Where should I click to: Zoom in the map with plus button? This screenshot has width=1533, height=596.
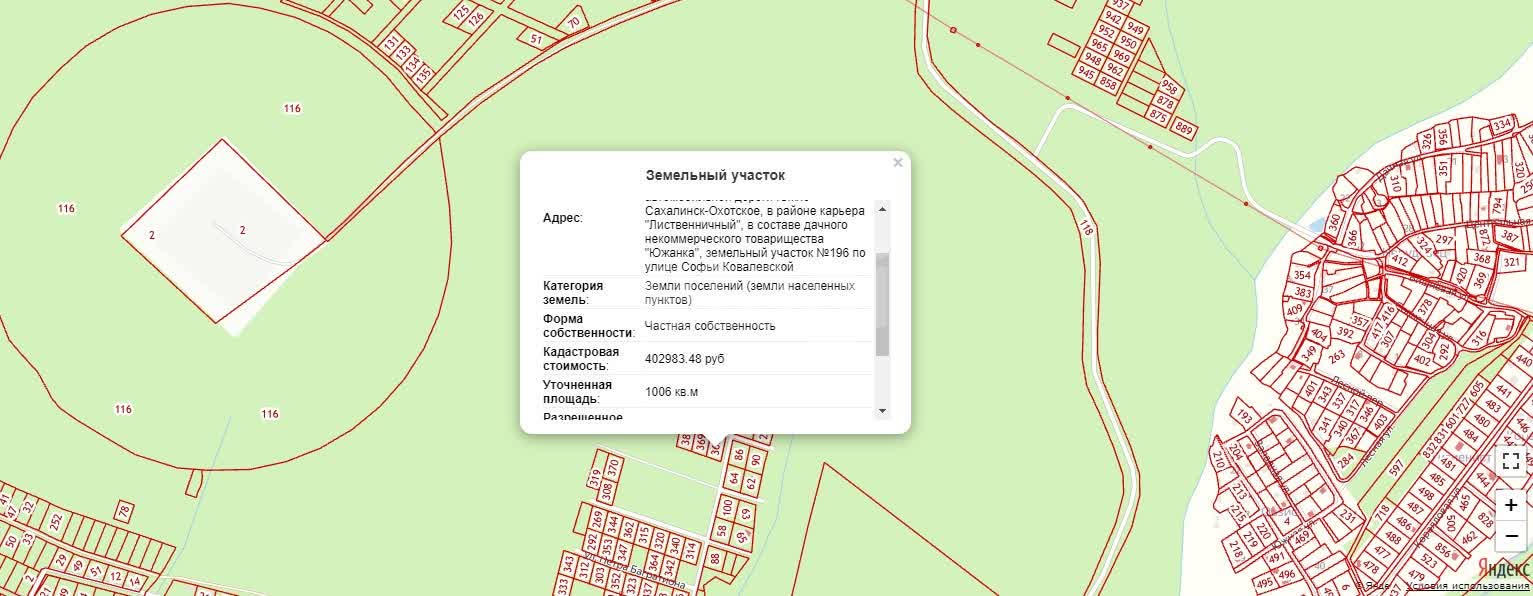coord(1511,505)
